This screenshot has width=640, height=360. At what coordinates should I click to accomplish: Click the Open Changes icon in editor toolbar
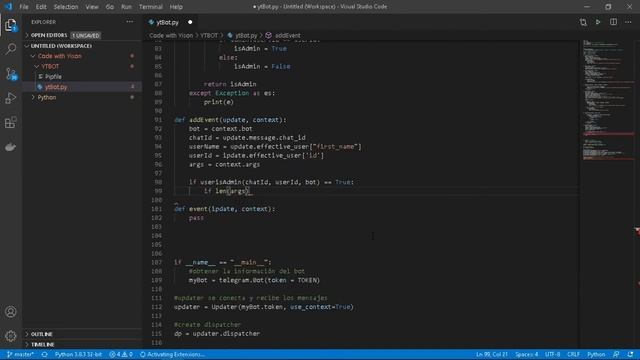[x=583, y=22]
